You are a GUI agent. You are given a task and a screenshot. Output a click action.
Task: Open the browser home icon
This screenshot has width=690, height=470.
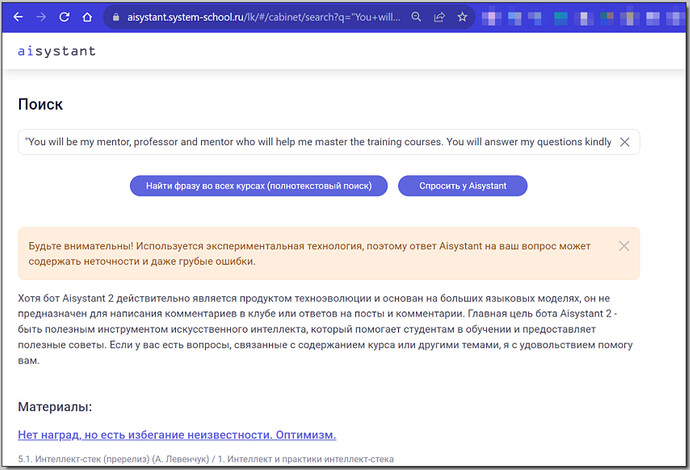tap(87, 17)
